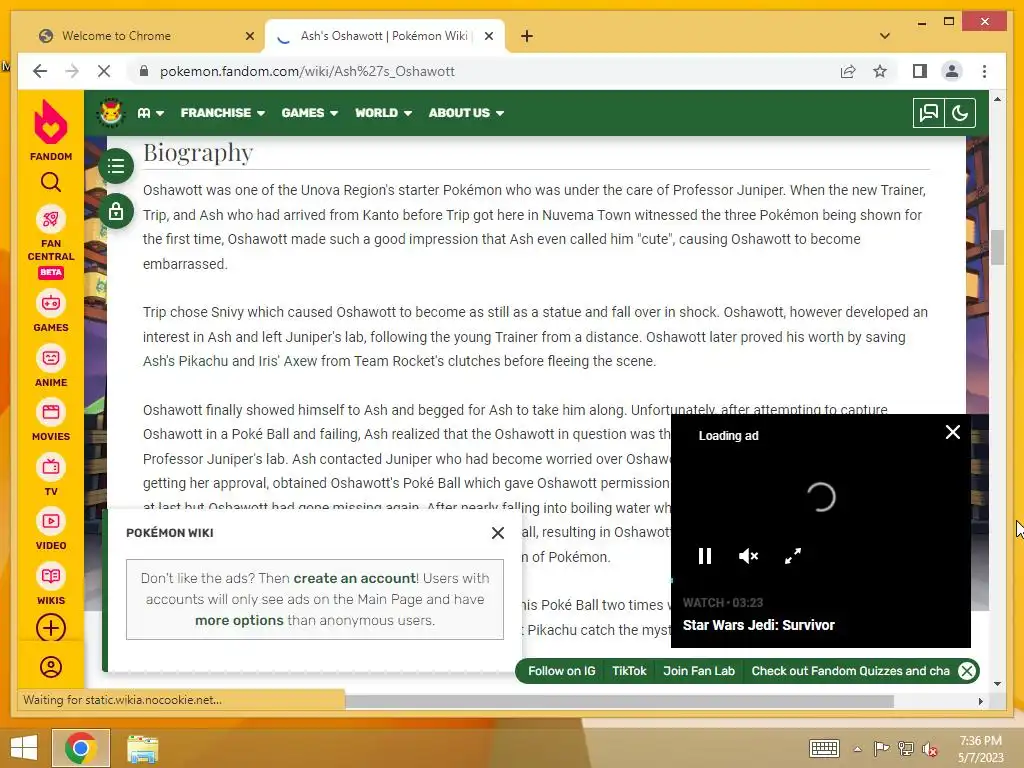Screen dimensions: 1024x768
Task: Open the Wikis section in sidebar
Action: (x=51, y=584)
